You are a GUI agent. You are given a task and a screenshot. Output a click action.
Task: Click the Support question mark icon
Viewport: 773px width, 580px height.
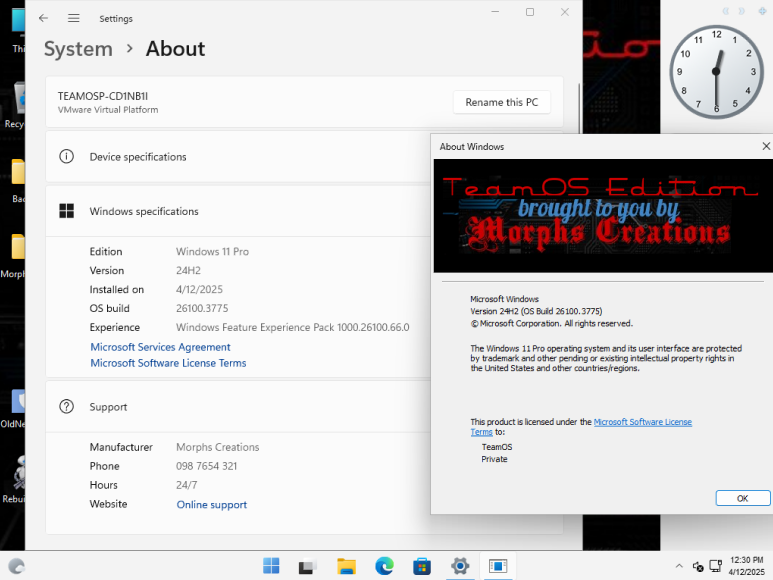(67, 407)
